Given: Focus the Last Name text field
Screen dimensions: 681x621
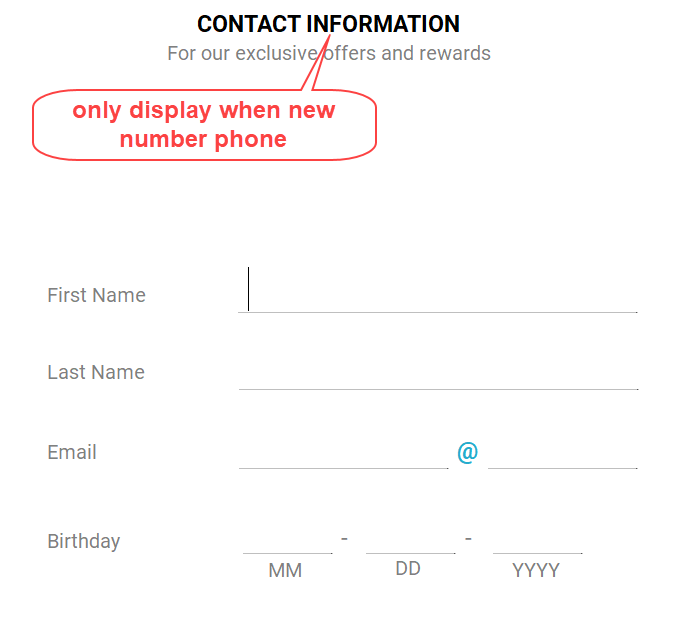Looking at the screenshot, I should [x=438, y=371].
